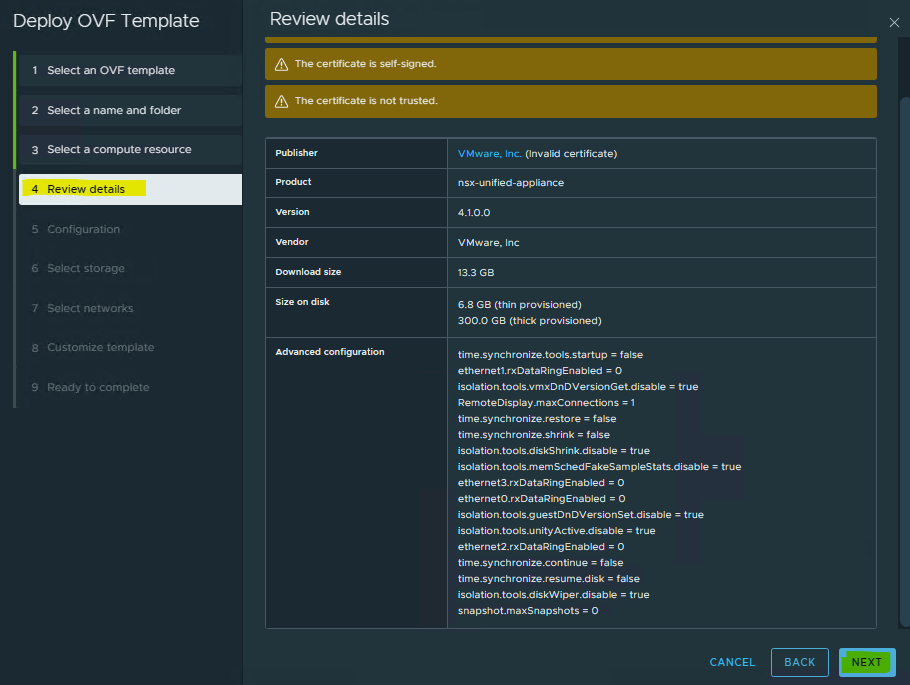The height and width of the screenshot is (685, 910).
Task: Click the Deploy OVF Template title
Action: point(106,21)
